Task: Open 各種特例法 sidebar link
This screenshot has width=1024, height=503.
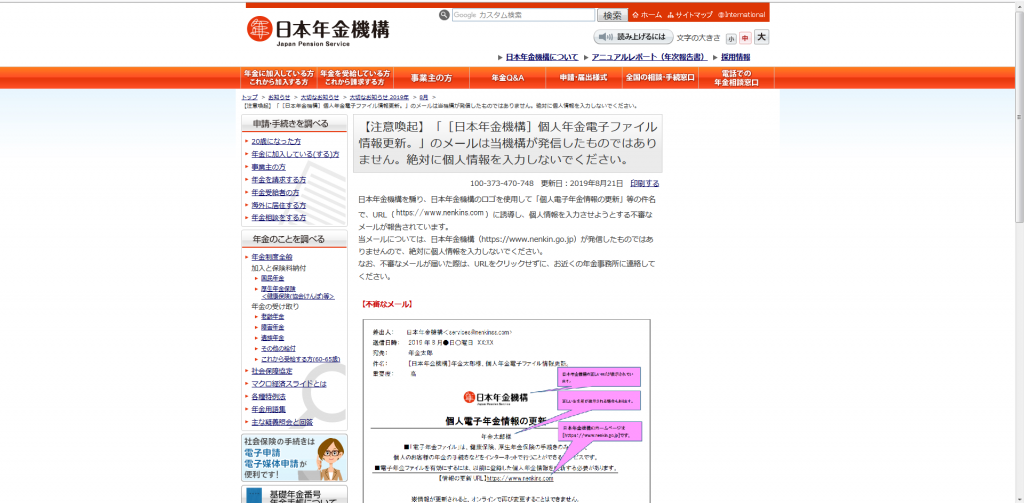Action: [268, 397]
